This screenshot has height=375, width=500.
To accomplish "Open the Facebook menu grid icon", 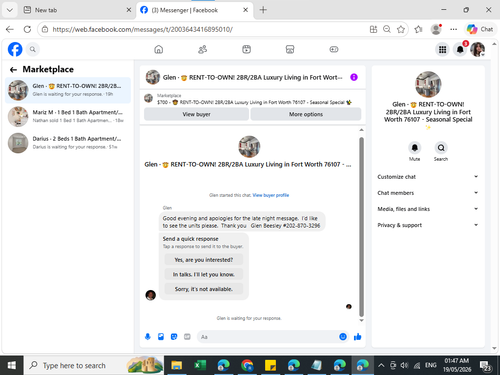I will (x=442, y=50).
